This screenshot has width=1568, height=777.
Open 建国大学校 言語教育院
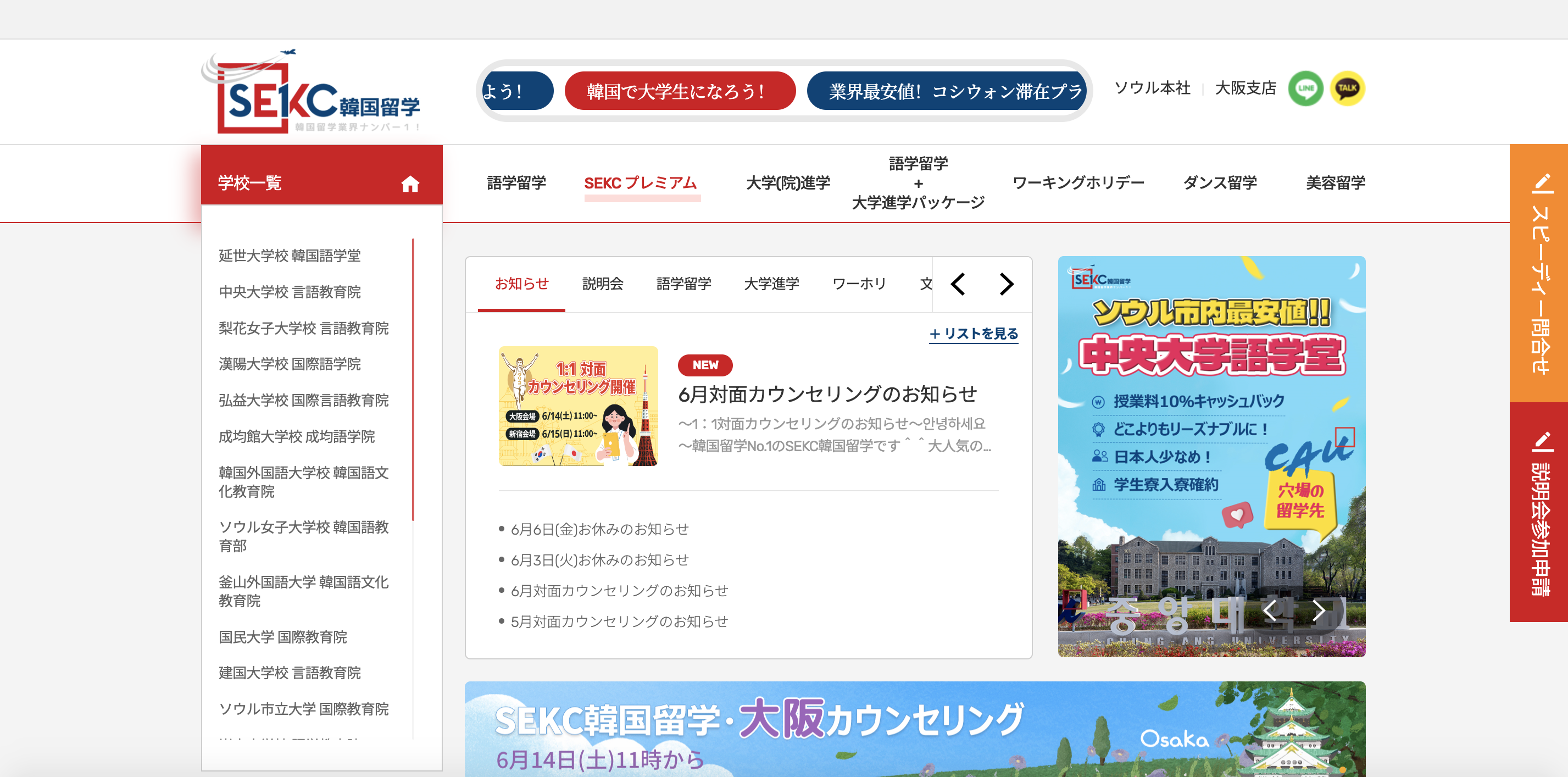(x=290, y=673)
